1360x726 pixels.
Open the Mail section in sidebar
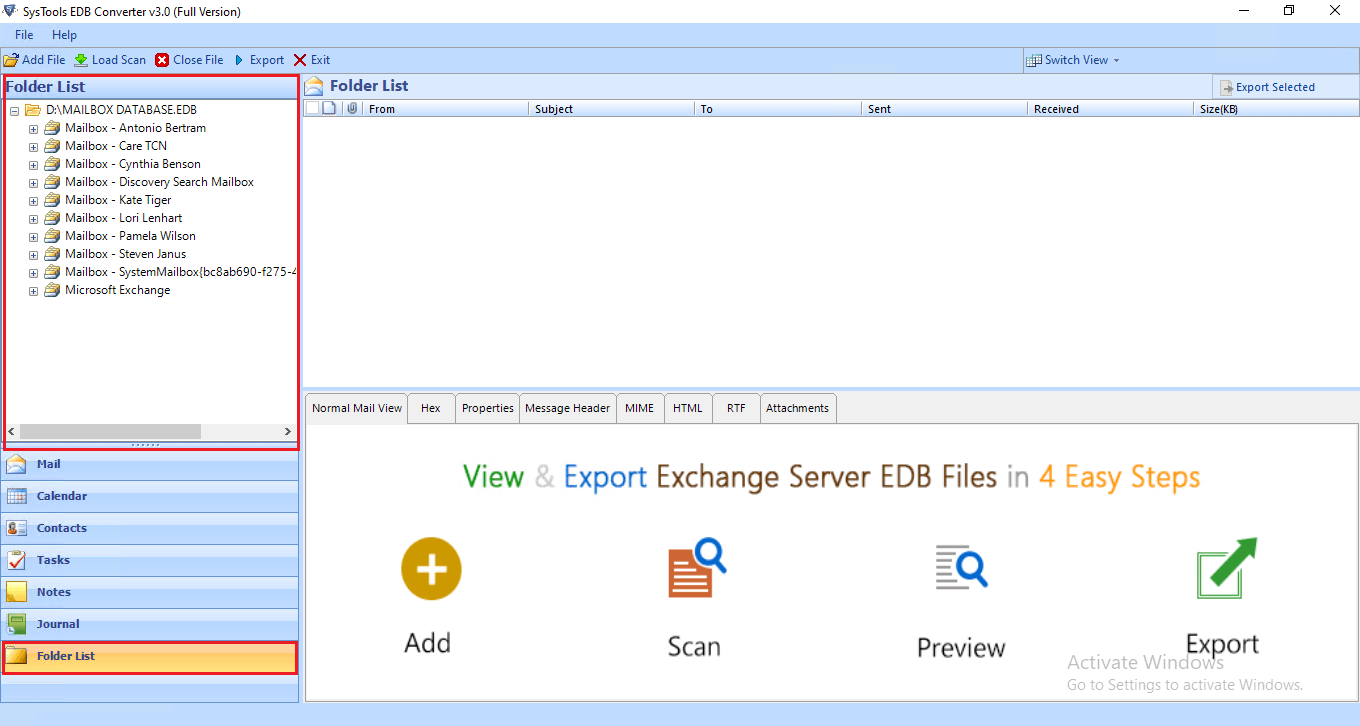point(150,464)
